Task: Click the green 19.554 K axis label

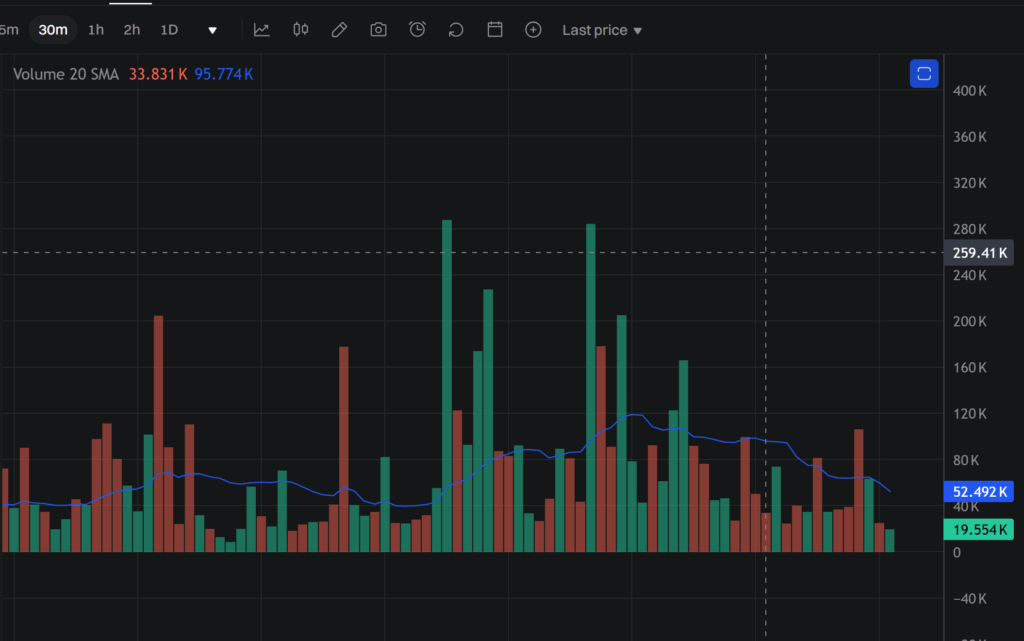Action: pos(978,529)
